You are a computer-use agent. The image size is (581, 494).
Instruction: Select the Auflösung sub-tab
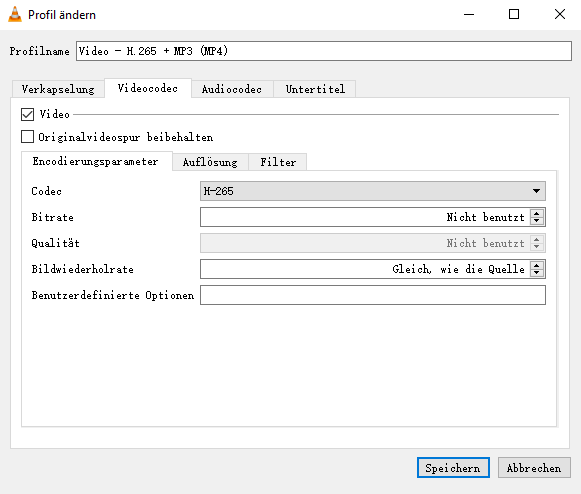click(x=210, y=162)
